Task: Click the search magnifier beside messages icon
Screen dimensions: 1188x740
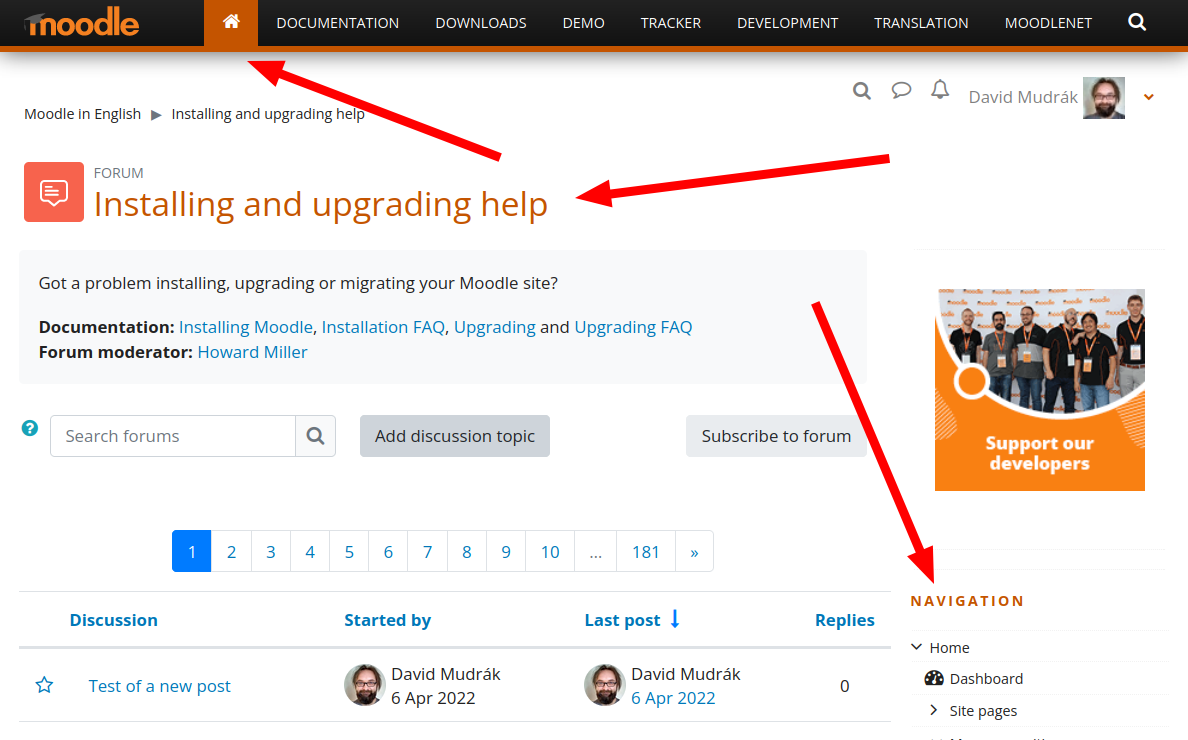Action: click(861, 92)
